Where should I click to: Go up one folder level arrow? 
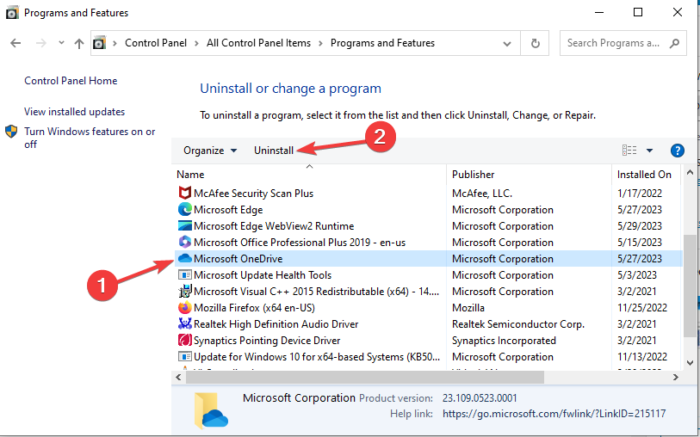click(79, 43)
